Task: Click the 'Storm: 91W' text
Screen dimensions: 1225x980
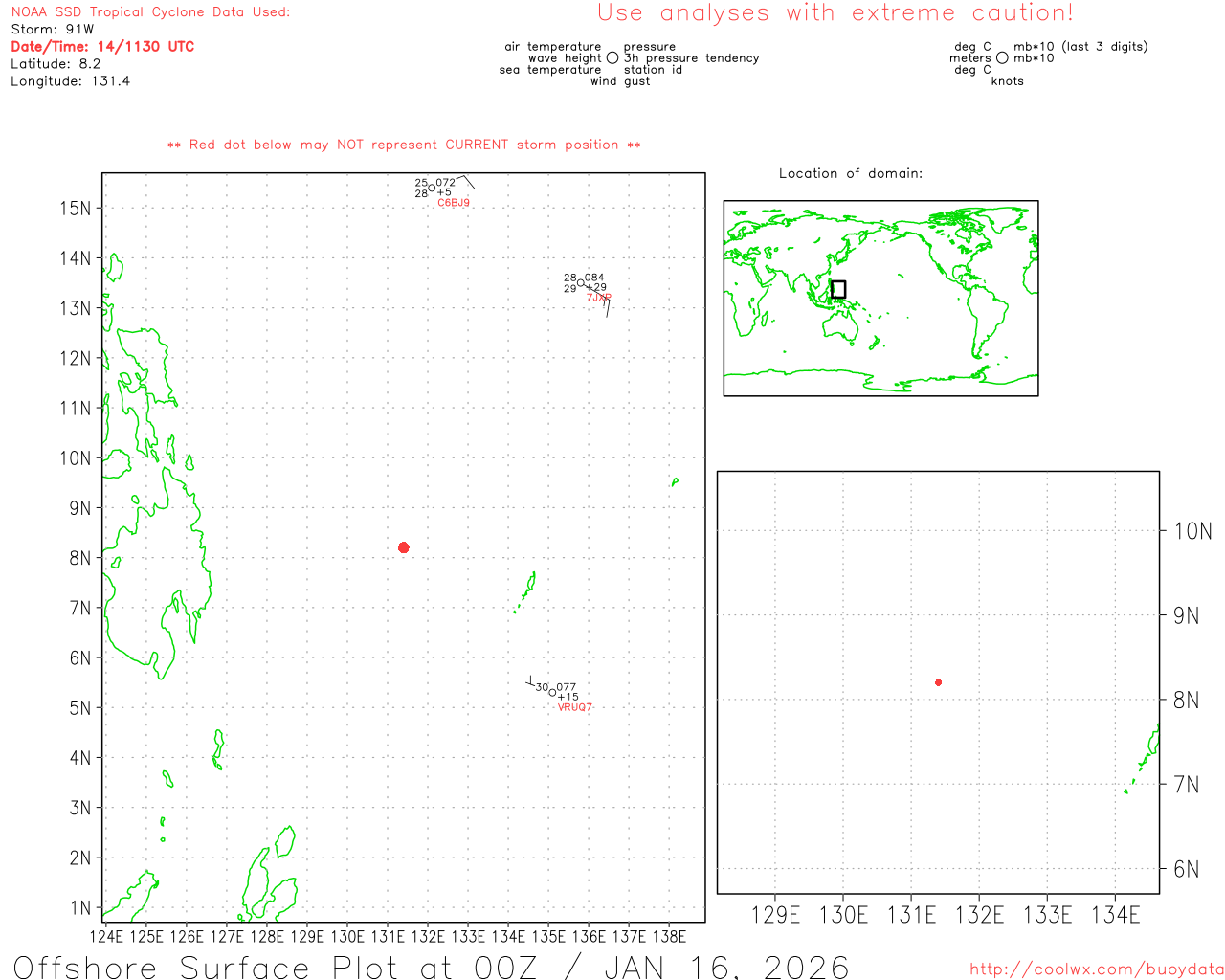Action: click(x=53, y=30)
